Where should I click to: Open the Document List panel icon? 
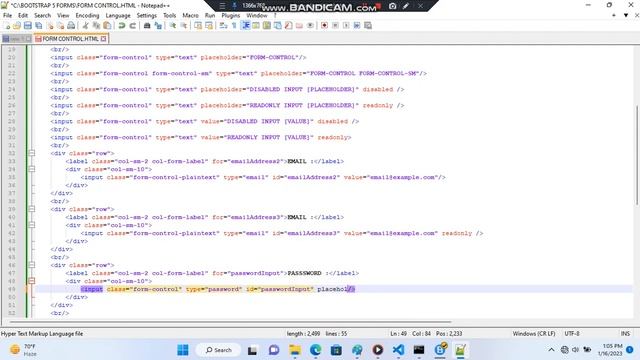[278, 25]
